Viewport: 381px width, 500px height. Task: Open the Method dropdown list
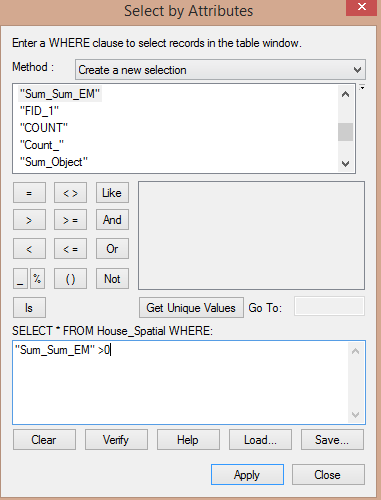[220, 70]
